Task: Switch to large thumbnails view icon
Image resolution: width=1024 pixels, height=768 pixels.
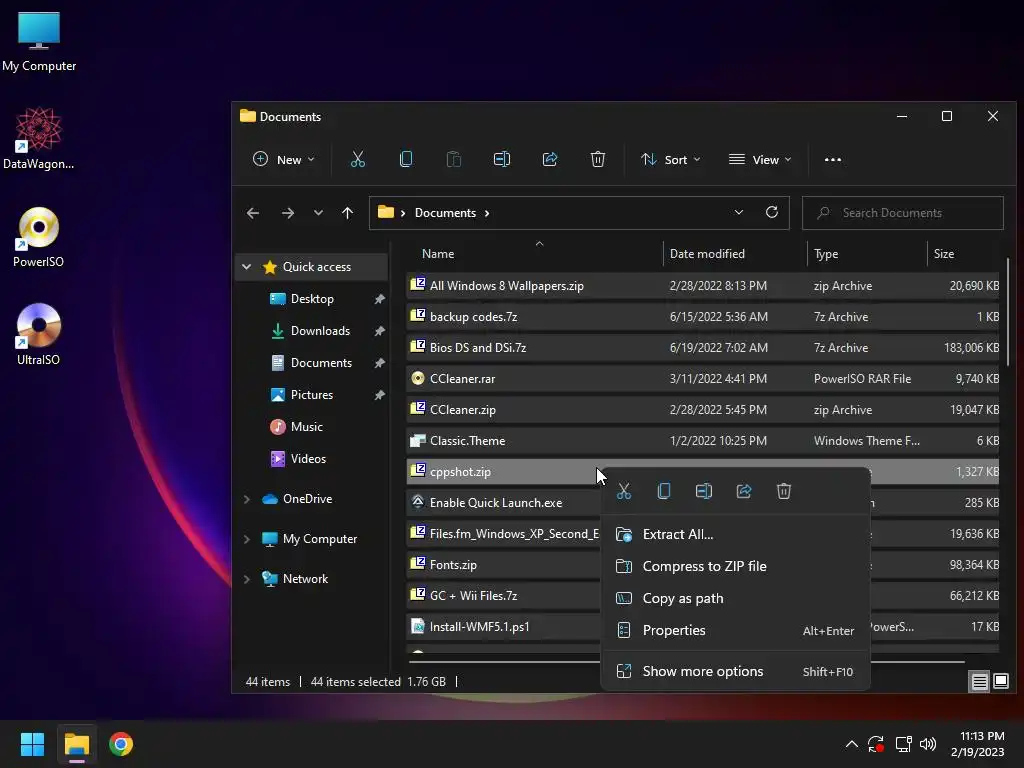Action: click(x=1000, y=682)
